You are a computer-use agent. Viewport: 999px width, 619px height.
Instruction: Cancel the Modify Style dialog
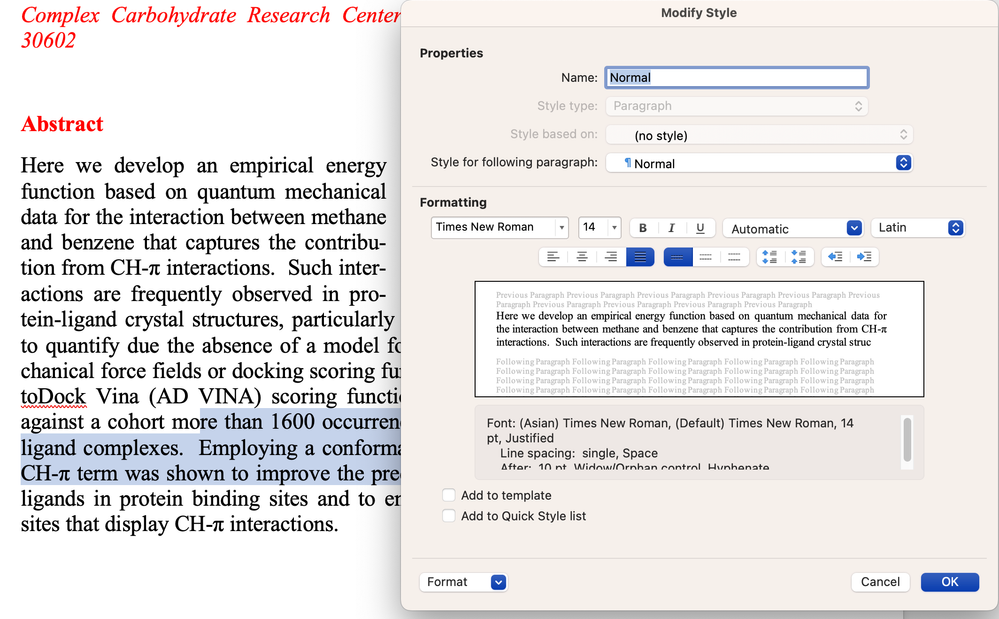[x=880, y=582]
